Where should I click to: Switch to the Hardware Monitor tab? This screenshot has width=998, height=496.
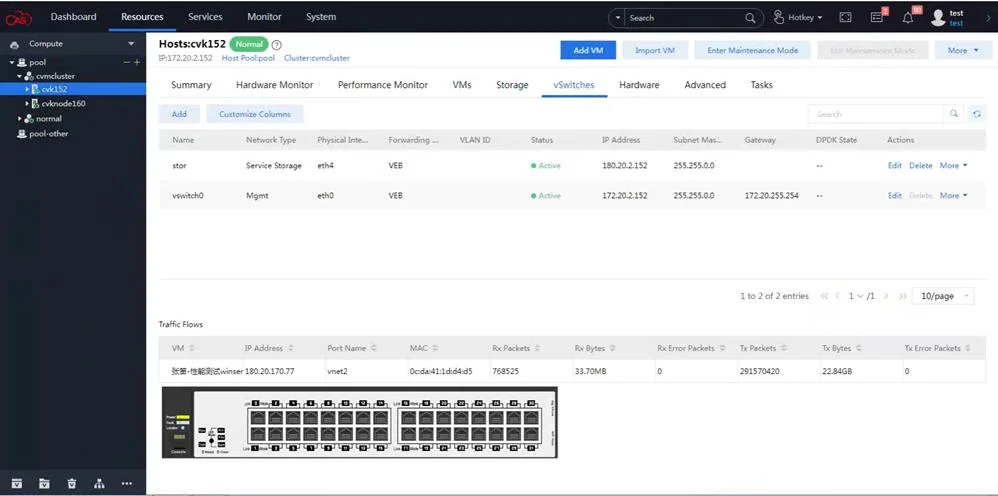point(274,85)
